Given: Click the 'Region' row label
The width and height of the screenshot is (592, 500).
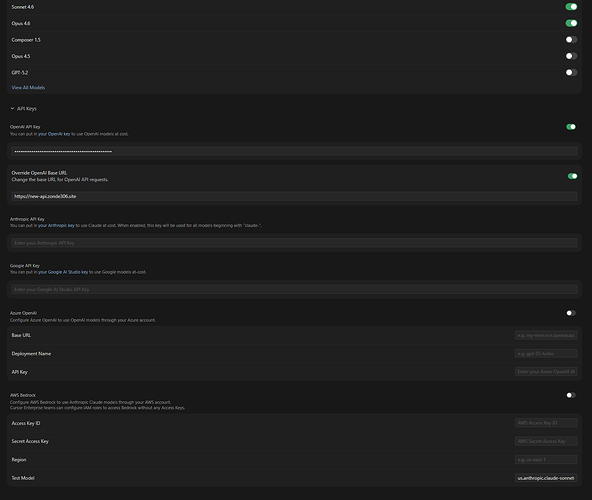Looking at the screenshot, I should [x=19, y=460].
